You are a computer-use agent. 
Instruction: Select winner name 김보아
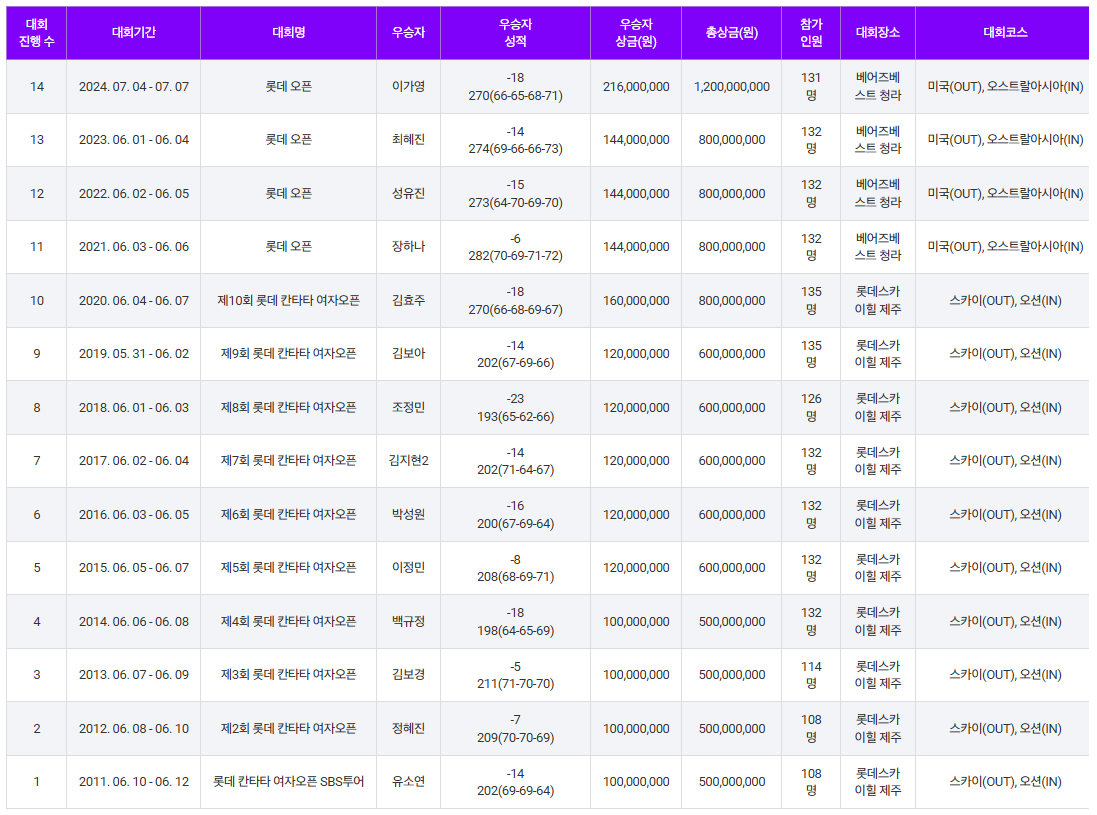pos(409,354)
